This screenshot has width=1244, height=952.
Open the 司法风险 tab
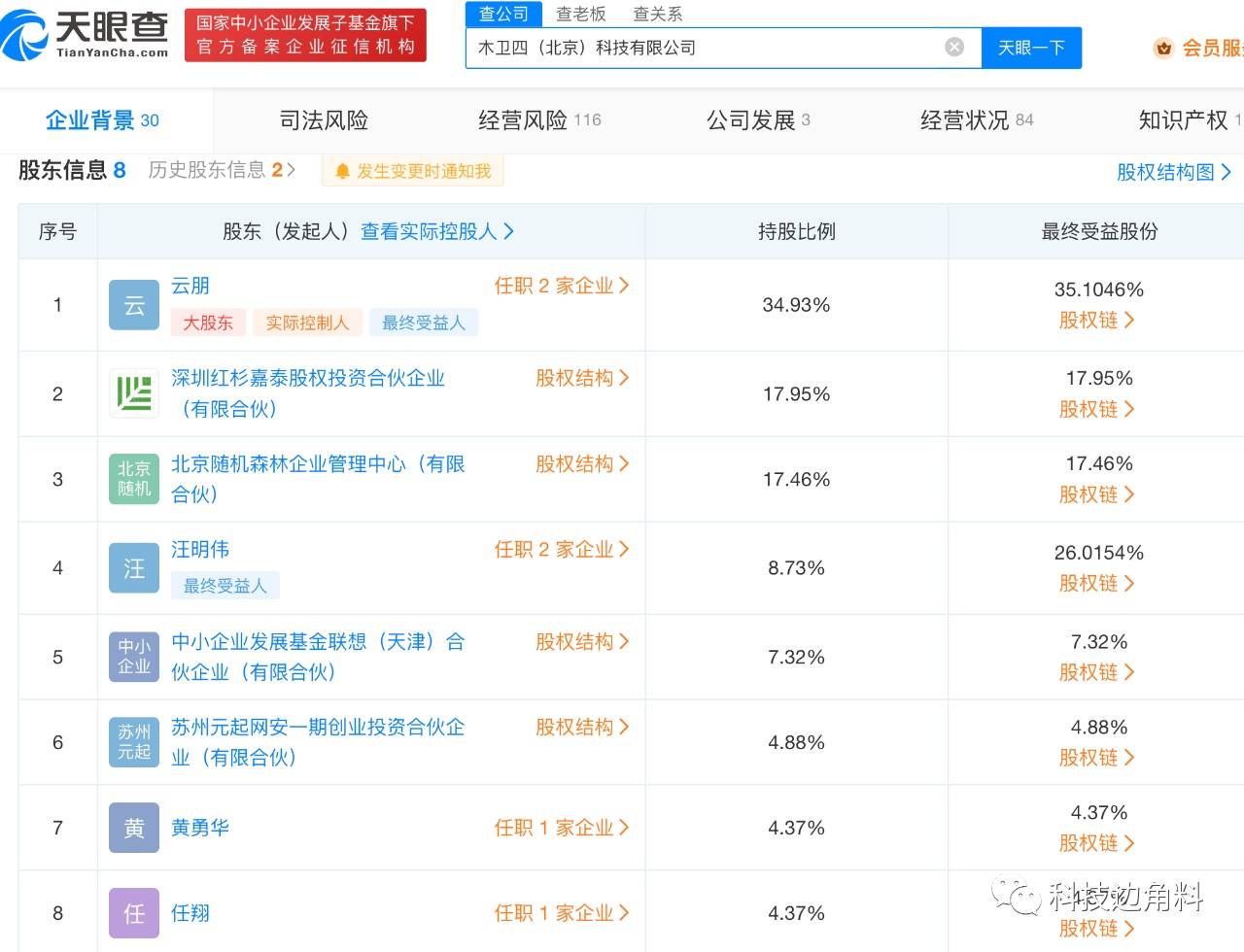click(x=324, y=120)
